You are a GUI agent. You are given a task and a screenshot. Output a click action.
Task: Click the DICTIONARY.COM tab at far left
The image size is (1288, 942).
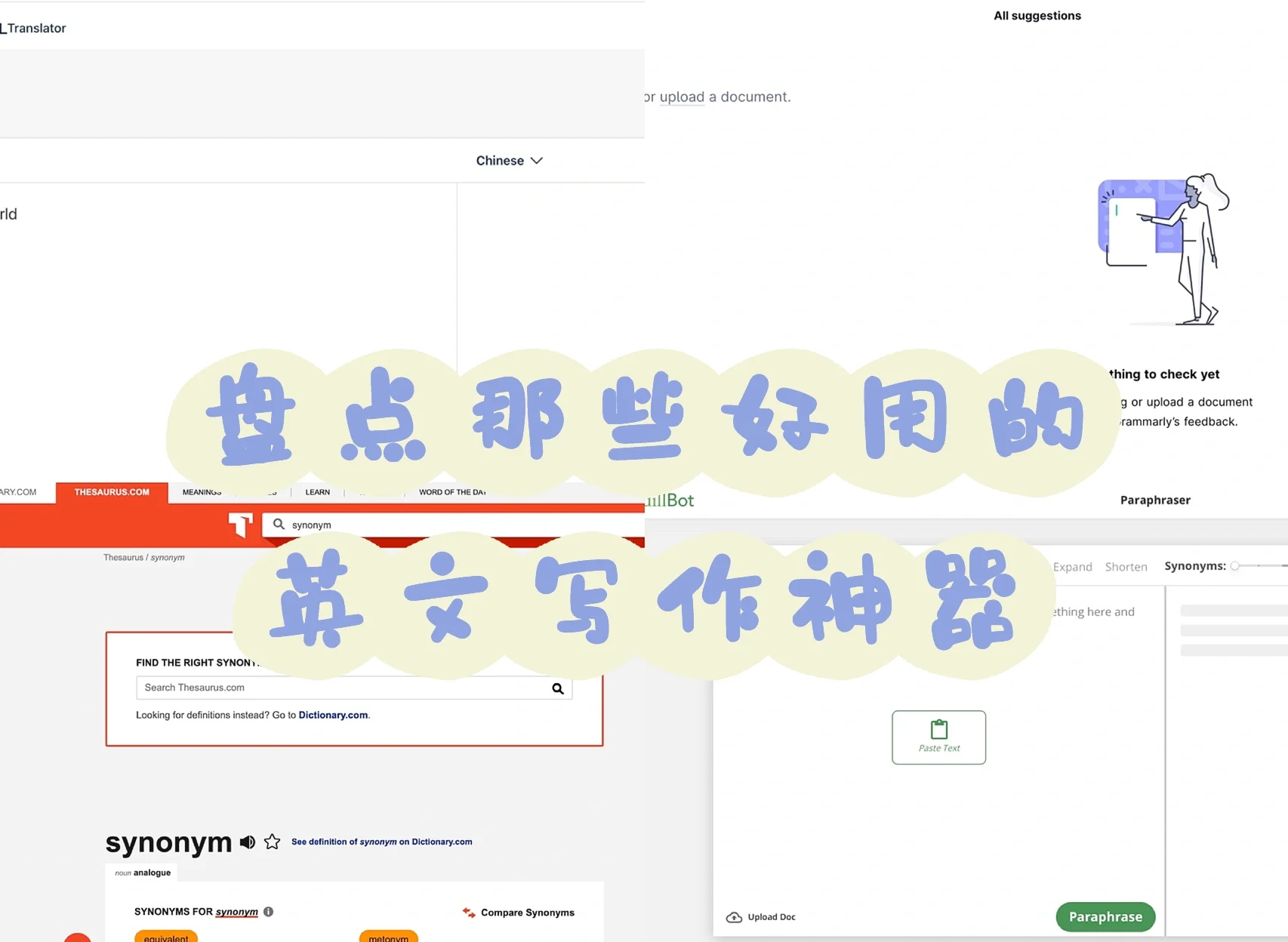click(x=18, y=492)
